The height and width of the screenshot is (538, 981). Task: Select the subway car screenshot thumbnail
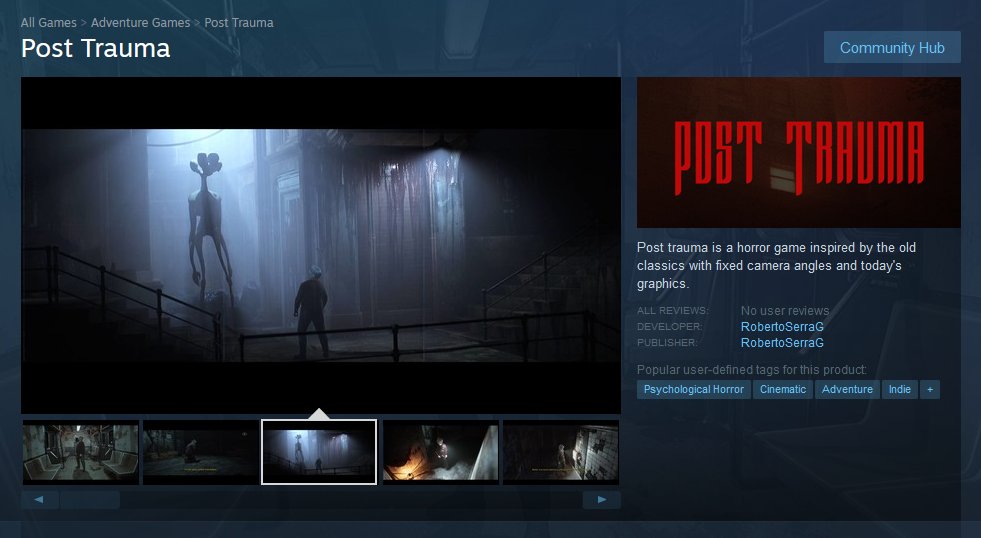(x=81, y=452)
